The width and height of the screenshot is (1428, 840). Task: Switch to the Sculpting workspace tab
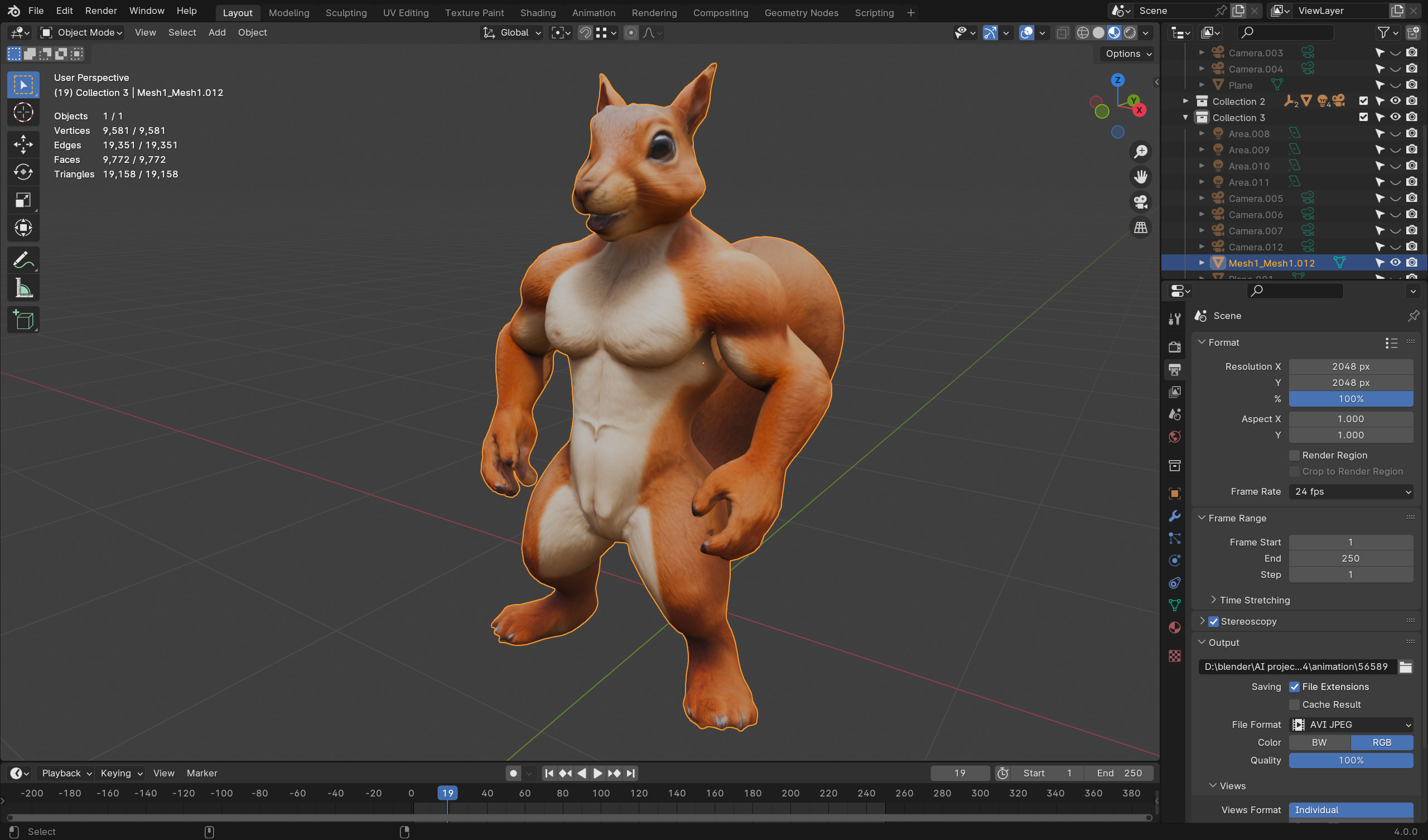click(x=346, y=12)
